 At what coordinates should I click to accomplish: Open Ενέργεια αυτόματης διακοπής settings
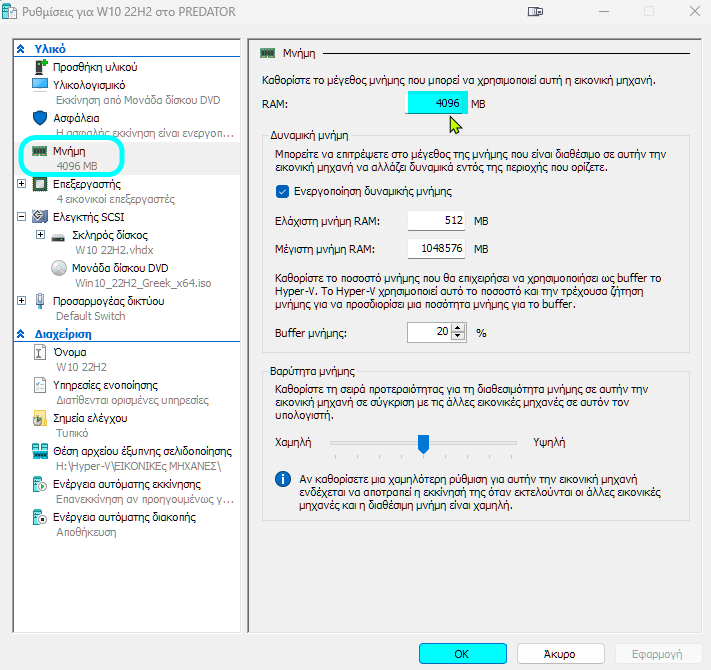tap(124, 517)
